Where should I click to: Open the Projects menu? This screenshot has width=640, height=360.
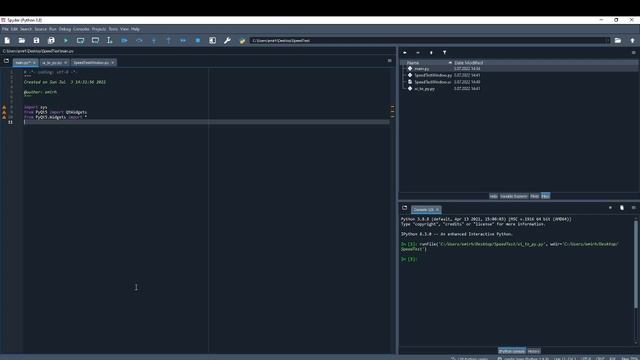point(99,29)
